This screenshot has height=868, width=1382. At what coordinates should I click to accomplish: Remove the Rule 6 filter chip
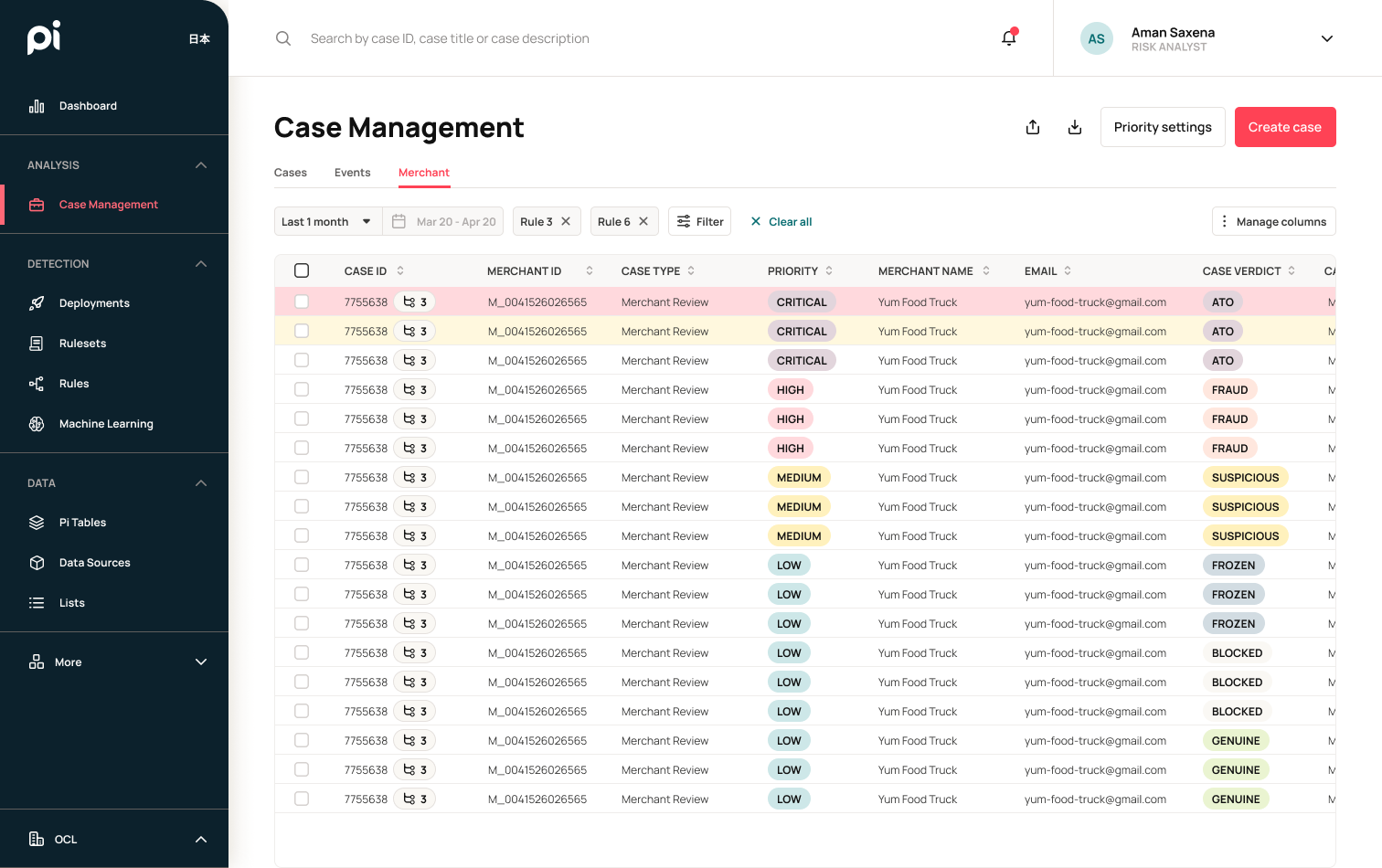pos(643,220)
